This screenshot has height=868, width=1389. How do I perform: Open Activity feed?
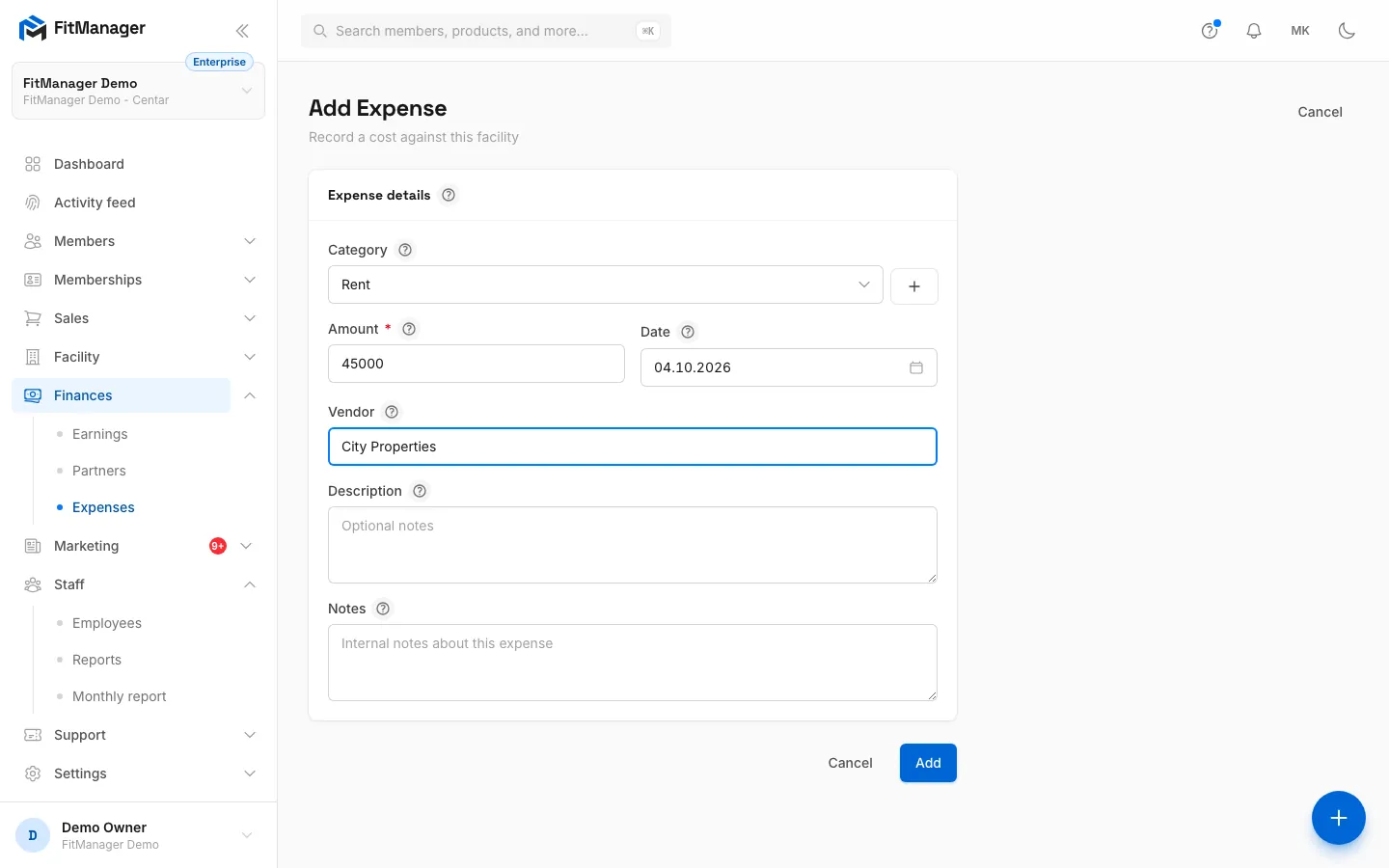138,203
